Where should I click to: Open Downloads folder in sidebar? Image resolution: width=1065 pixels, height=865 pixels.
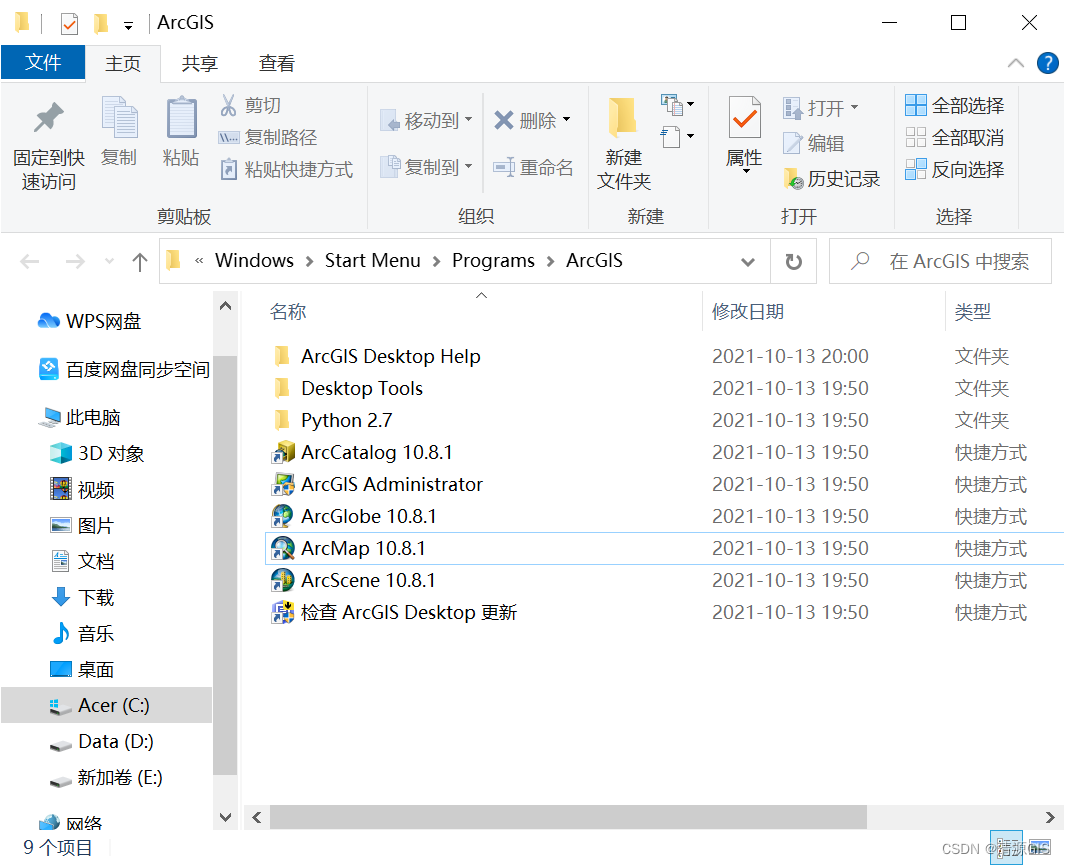click(82, 597)
